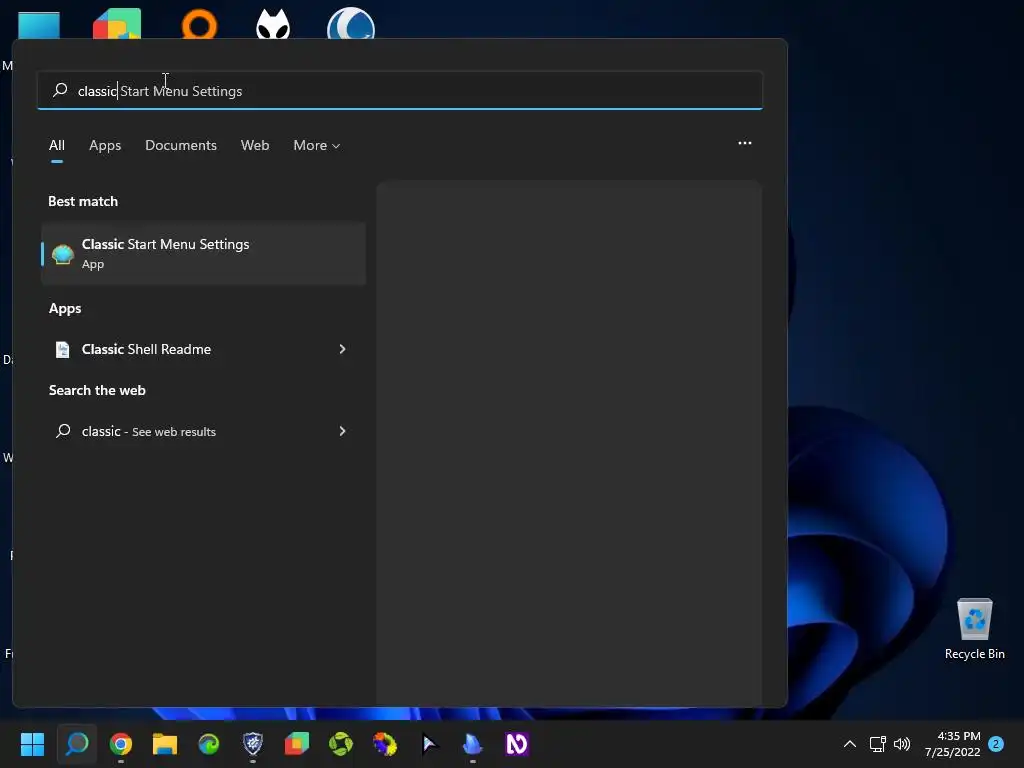The image size is (1024, 768).
Task: Open the three-dot options menu
Action: [x=744, y=143]
